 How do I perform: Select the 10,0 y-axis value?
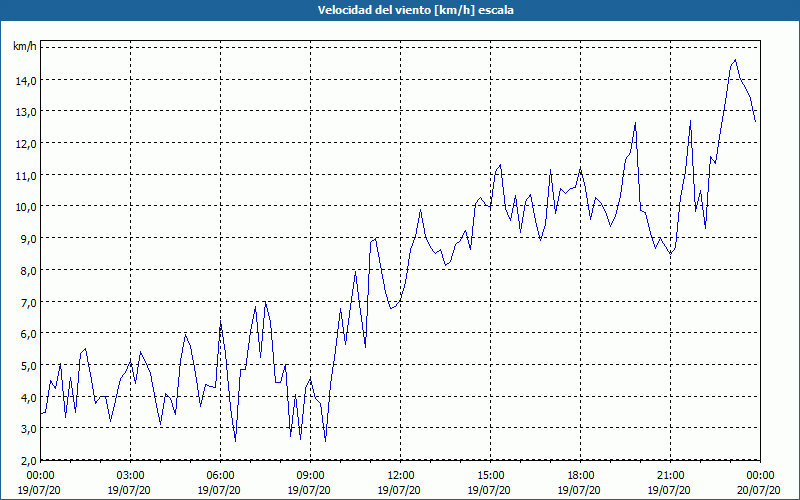click(x=27, y=207)
